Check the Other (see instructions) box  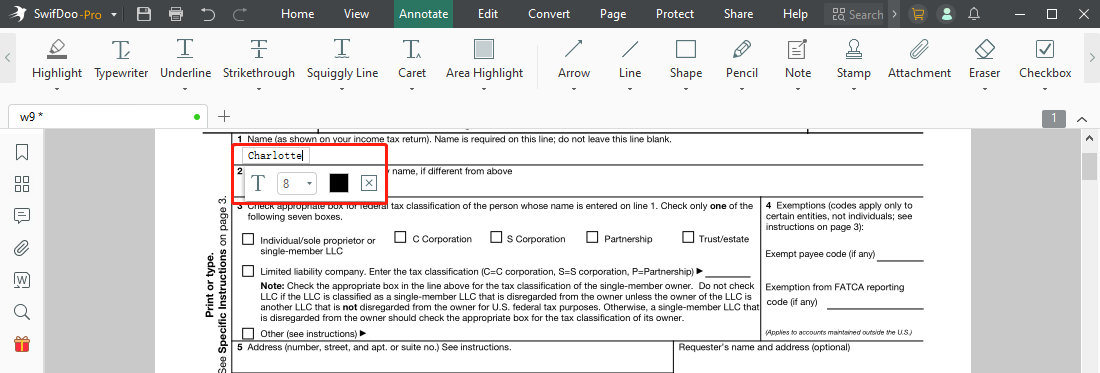248,333
